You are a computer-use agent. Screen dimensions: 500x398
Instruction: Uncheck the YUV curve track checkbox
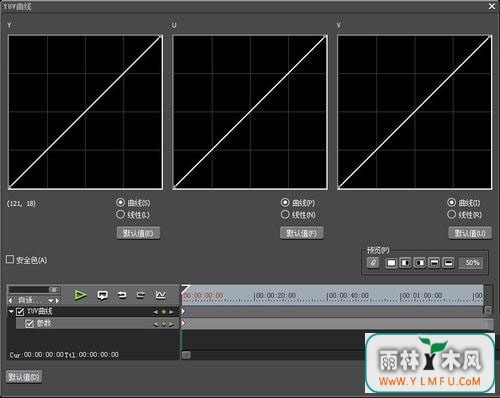pos(20,312)
